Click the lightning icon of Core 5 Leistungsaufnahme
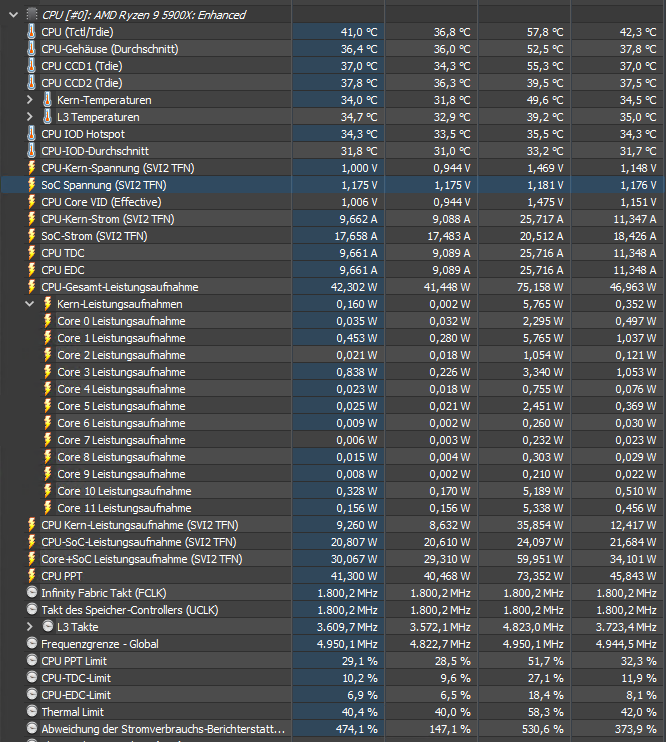Screen dimensions: 666x742 point(47,406)
